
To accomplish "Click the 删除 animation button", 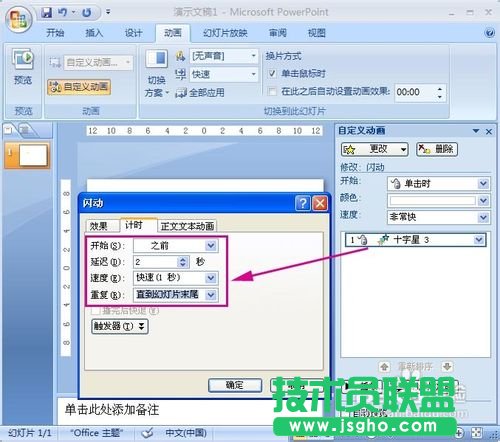I will click(437, 149).
